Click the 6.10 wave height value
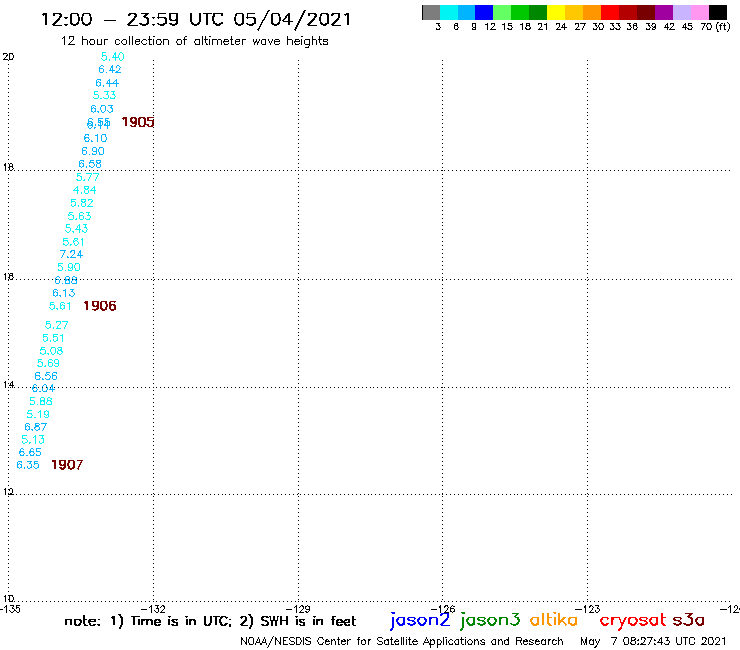 pyautogui.click(x=95, y=138)
